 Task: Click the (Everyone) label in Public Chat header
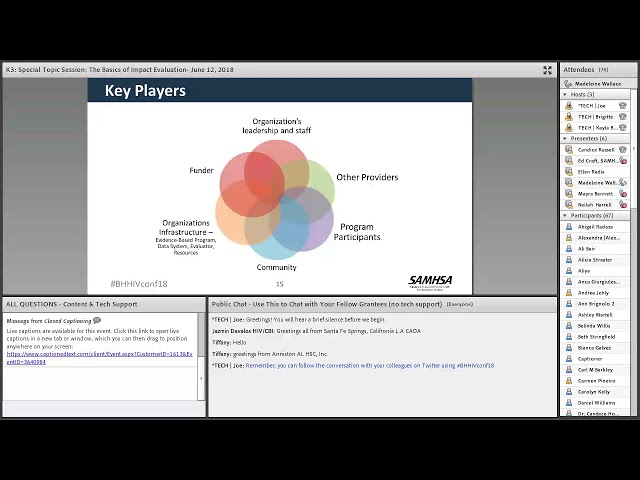[460, 304]
